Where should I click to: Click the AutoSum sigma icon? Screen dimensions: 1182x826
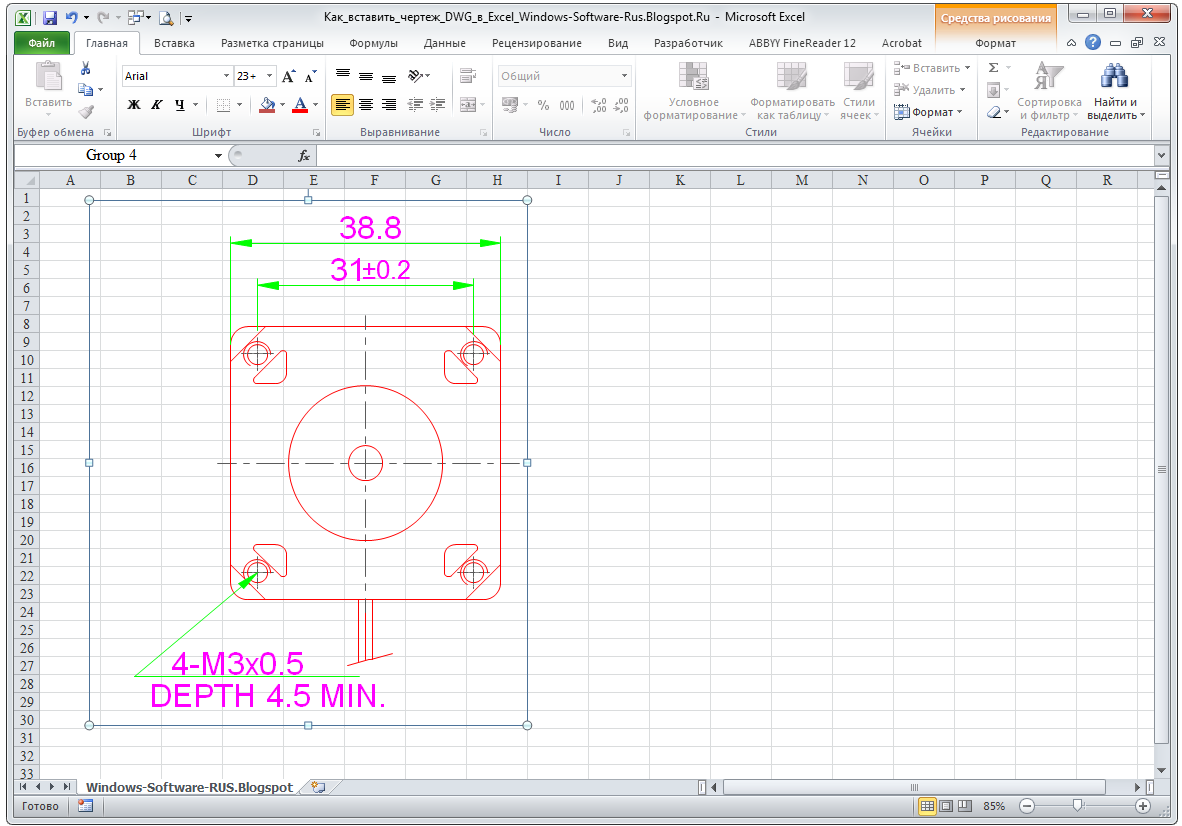click(994, 68)
